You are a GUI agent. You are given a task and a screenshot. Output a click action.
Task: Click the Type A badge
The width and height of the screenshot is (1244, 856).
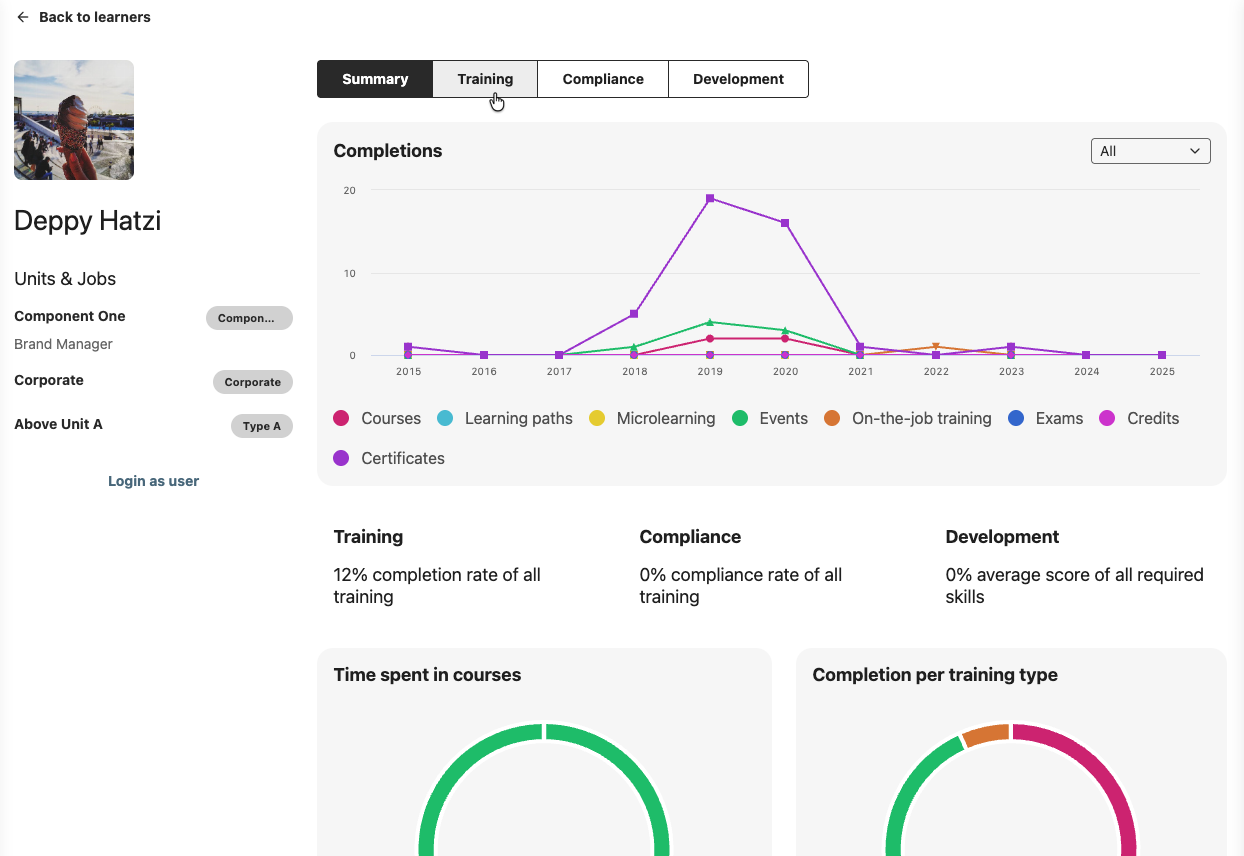[x=262, y=426]
